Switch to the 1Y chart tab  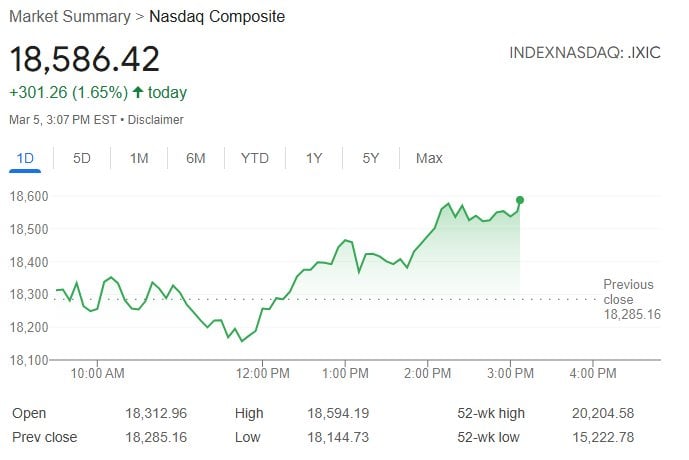click(x=314, y=158)
